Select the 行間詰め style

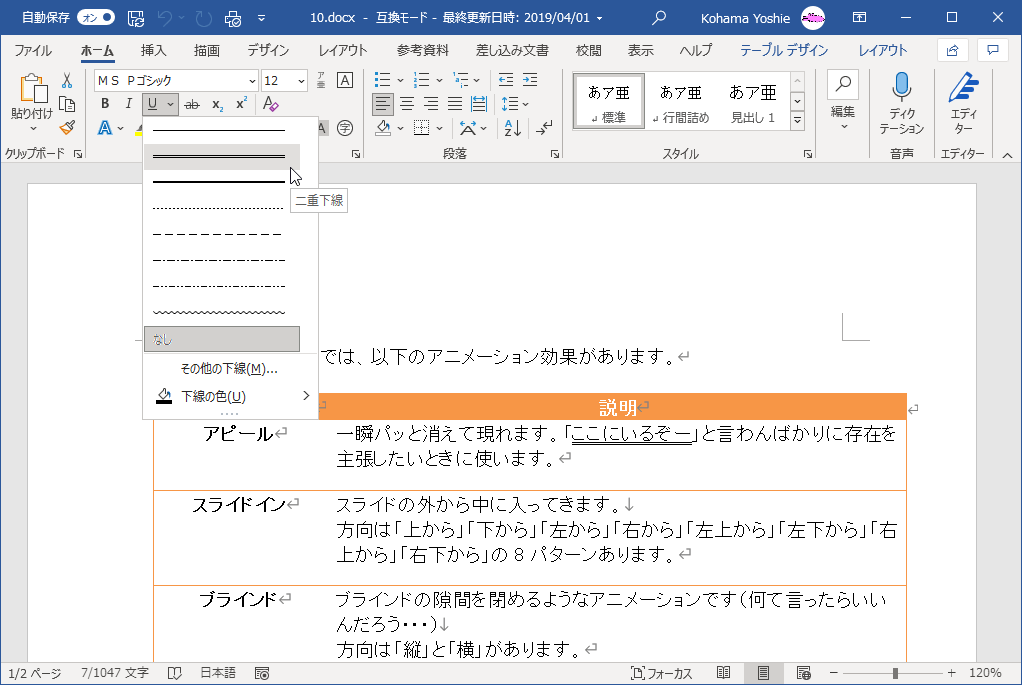pyautogui.click(x=680, y=101)
